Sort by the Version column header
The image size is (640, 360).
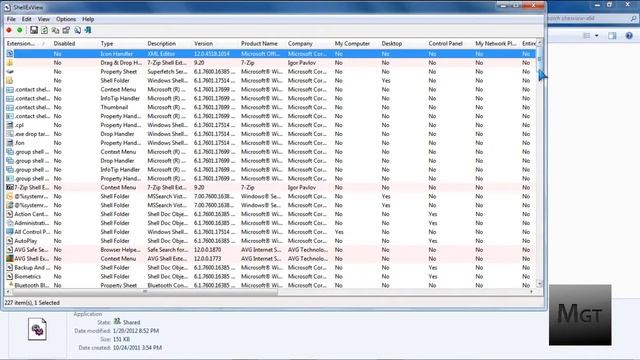tap(215, 43)
